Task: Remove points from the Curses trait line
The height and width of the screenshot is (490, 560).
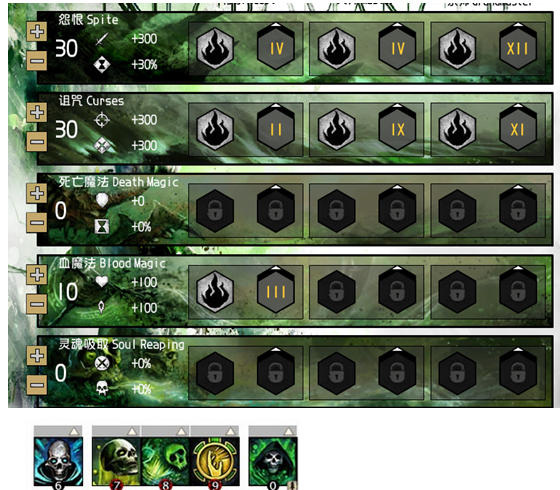Action: pyautogui.click(x=37, y=142)
